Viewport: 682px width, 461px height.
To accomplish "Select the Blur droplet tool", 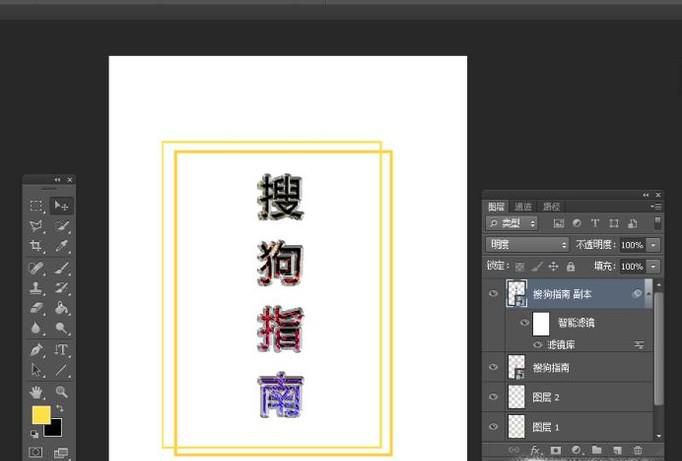I will tap(36, 328).
